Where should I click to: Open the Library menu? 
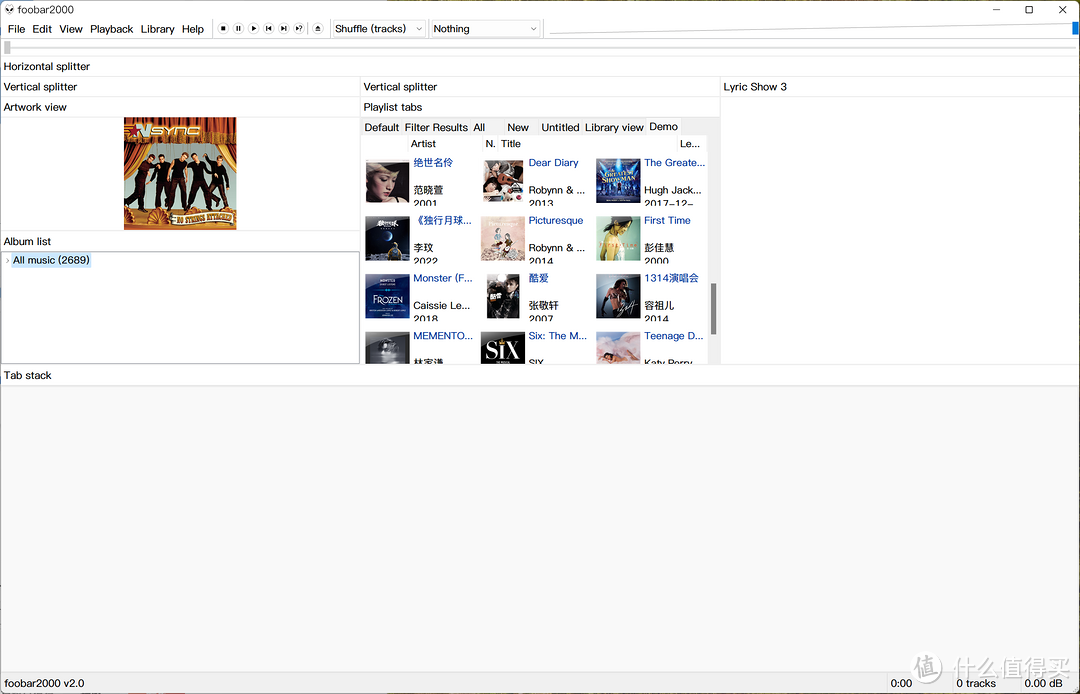158,29
